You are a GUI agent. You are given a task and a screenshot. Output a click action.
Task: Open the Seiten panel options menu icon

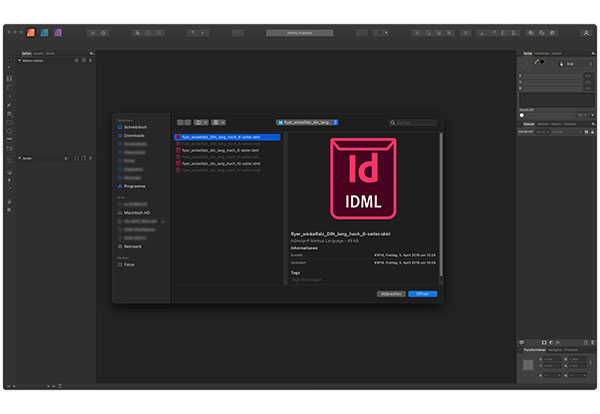(x=92, y=54)
